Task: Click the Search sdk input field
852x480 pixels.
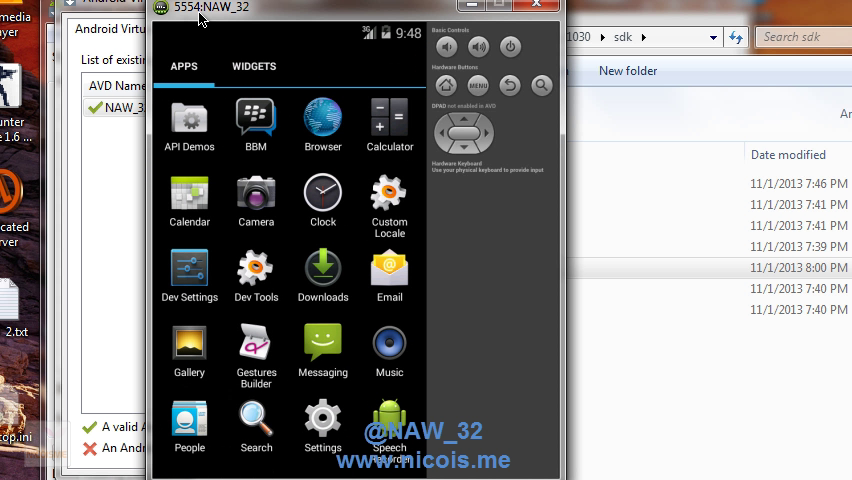Action: 805,37
